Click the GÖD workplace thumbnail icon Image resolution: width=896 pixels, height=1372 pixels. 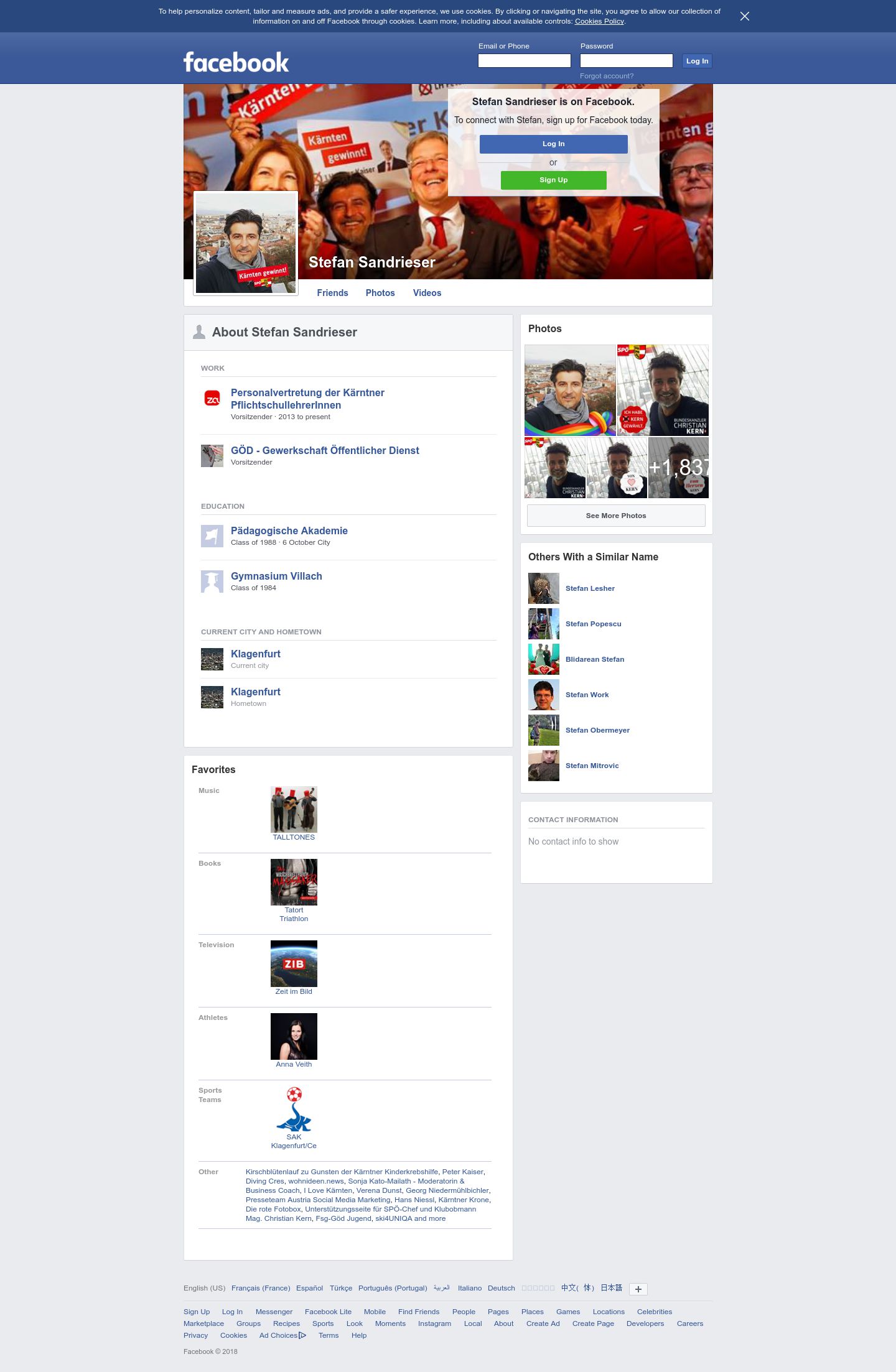(212, 456)
